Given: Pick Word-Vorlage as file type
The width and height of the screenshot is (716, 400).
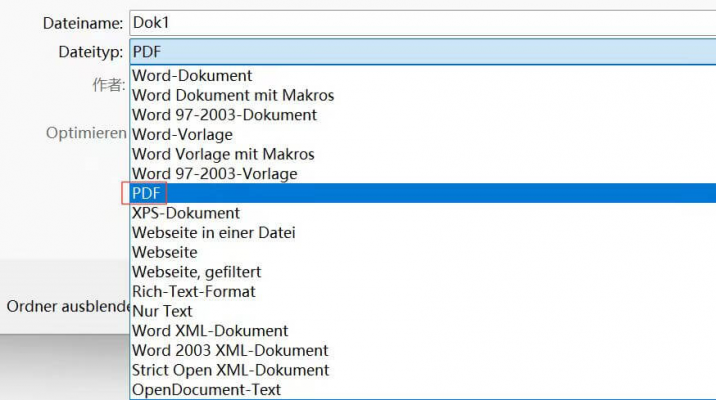Looking at the screenshot, I should 182,134.
